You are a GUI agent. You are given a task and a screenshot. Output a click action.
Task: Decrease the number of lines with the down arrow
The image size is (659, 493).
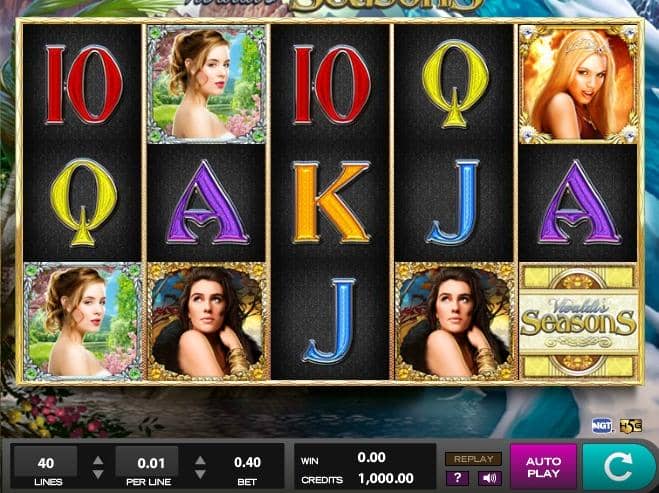click(x=98, y=475)
